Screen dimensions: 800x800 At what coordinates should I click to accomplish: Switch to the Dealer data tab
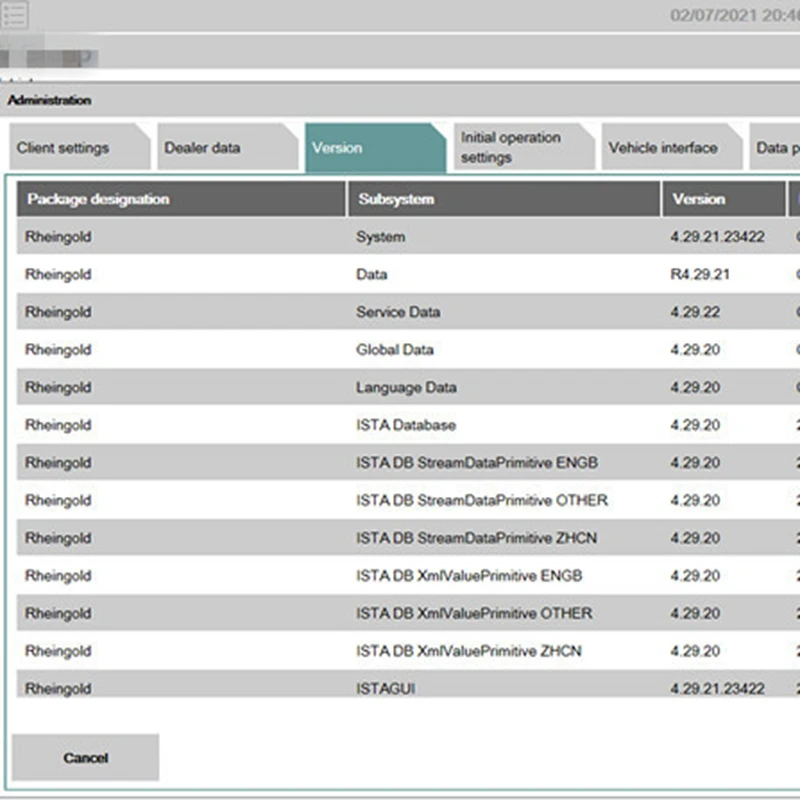pyautogui.click(x=228, y=147)
